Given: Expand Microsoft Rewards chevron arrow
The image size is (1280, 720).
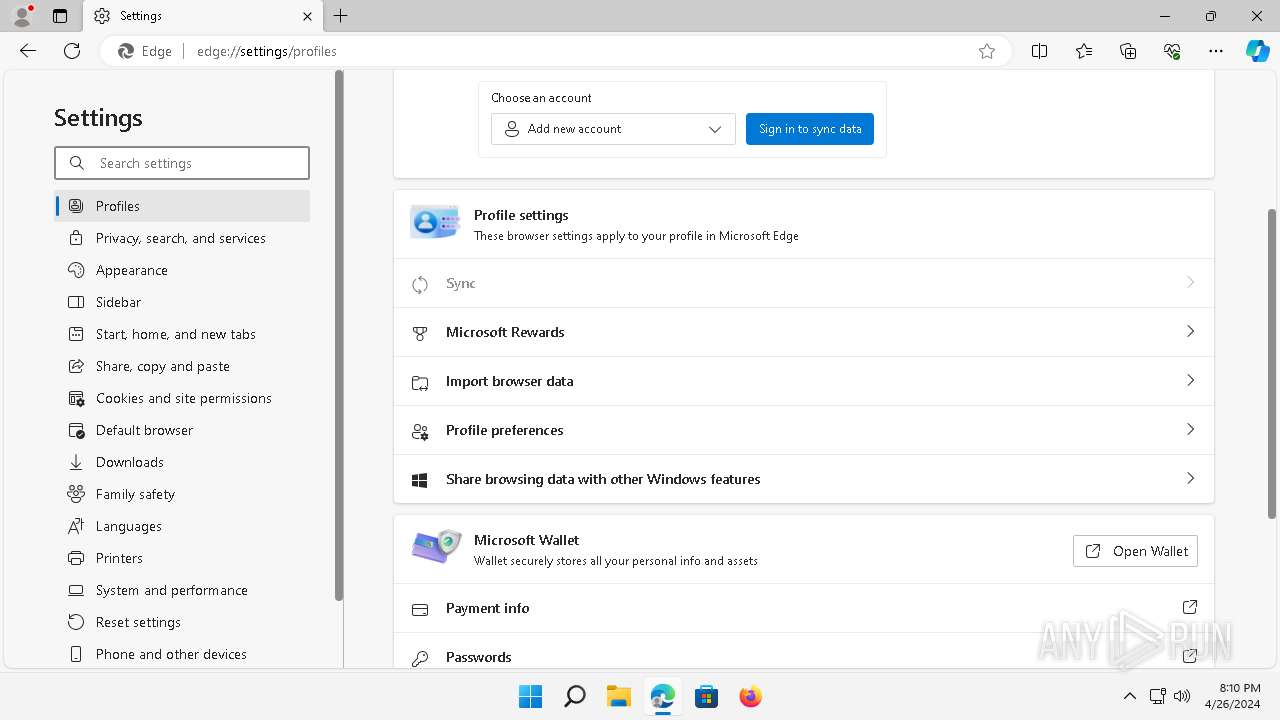Looking at the screenshot, I should point(1190,331).
